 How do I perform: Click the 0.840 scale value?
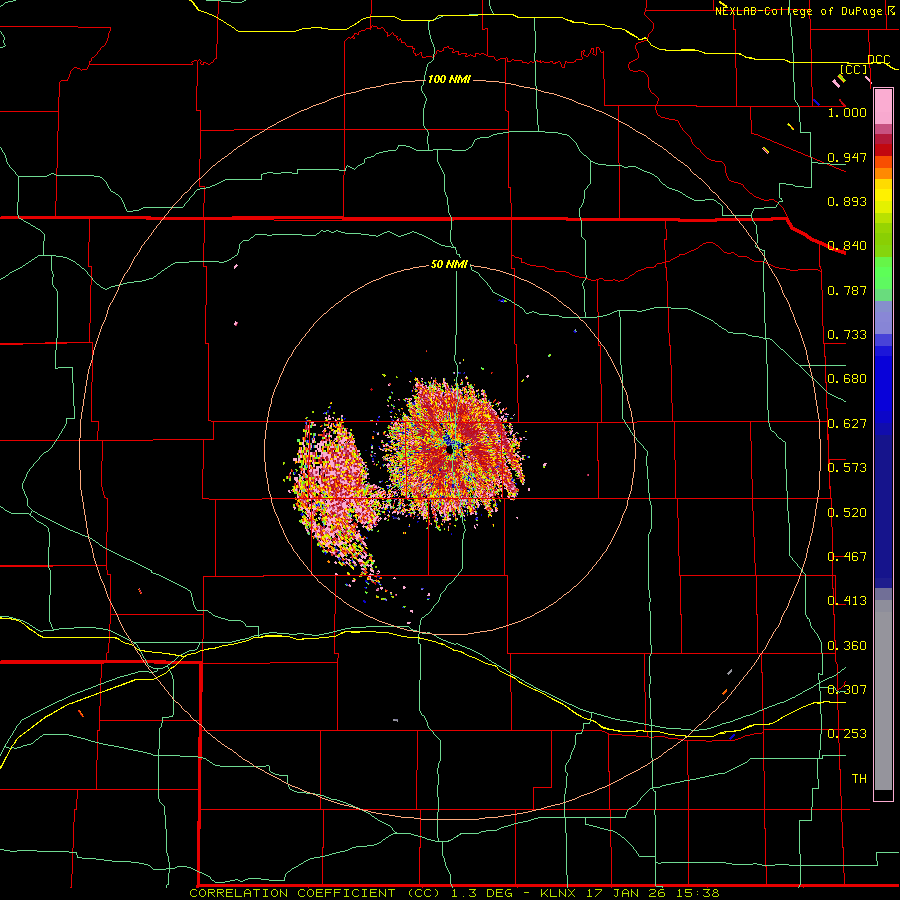847,246
